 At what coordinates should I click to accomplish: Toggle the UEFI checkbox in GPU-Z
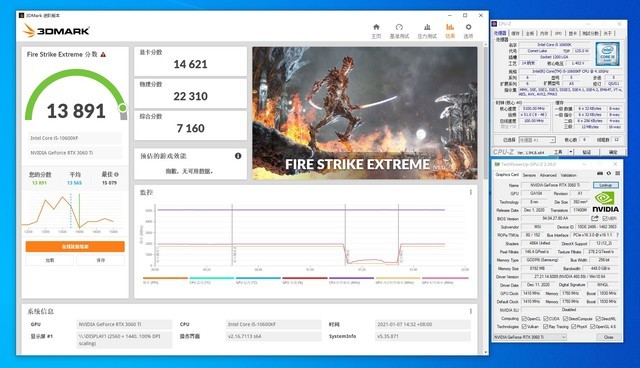pos(605,219)
